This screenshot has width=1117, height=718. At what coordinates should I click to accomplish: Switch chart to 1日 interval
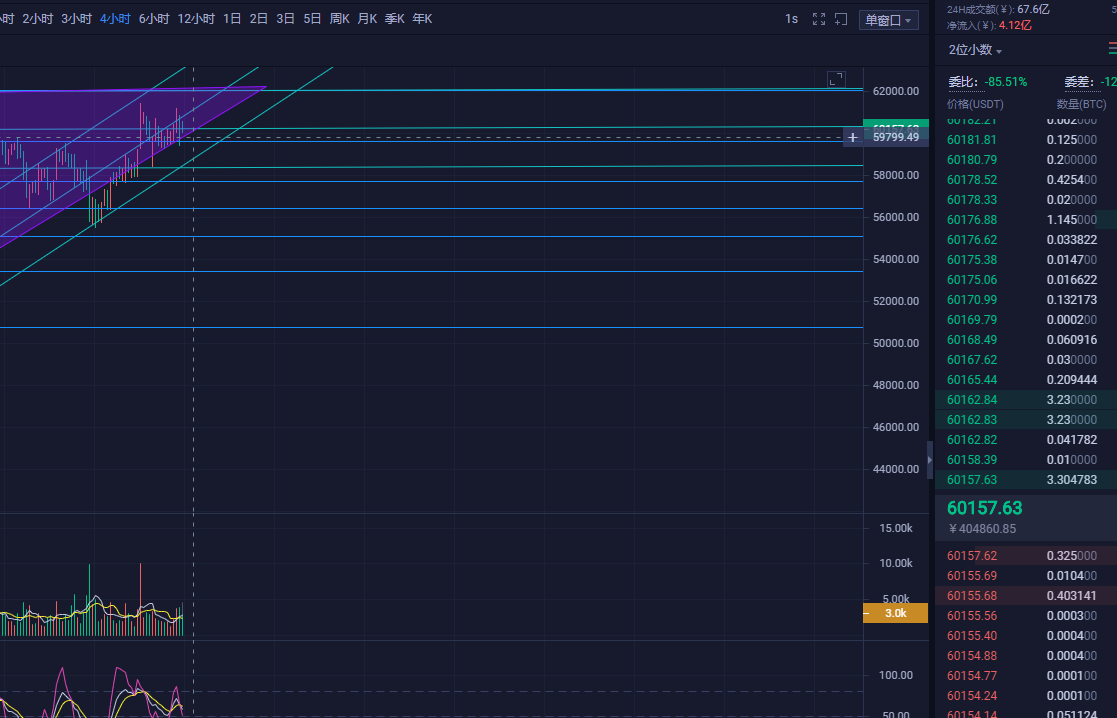coord(232,19)
